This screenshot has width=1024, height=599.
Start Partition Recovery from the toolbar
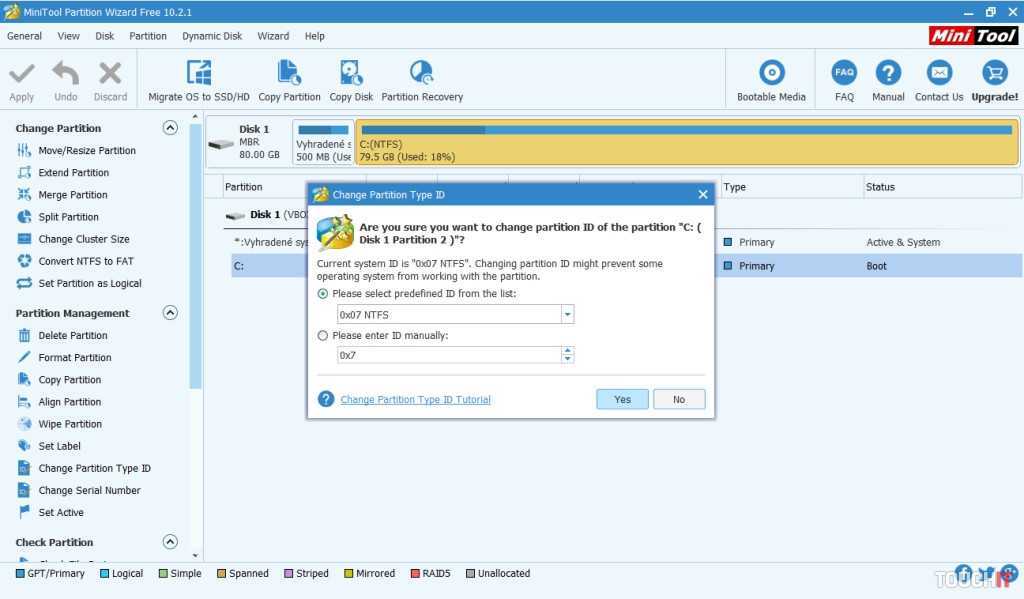421,74
